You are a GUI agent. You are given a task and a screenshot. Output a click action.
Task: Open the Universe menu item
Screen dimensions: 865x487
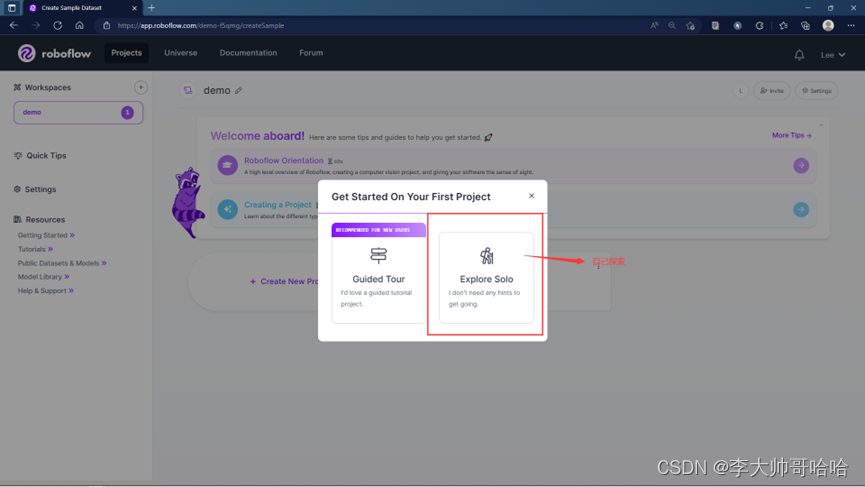(x=180, y=53)
